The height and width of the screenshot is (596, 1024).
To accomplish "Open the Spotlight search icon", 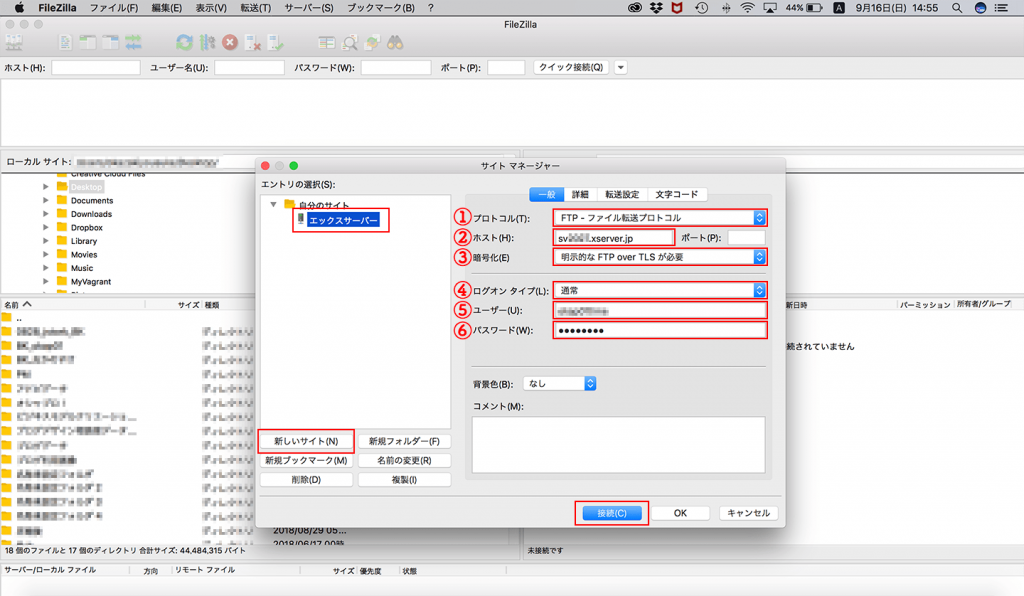I will (957, 8).
